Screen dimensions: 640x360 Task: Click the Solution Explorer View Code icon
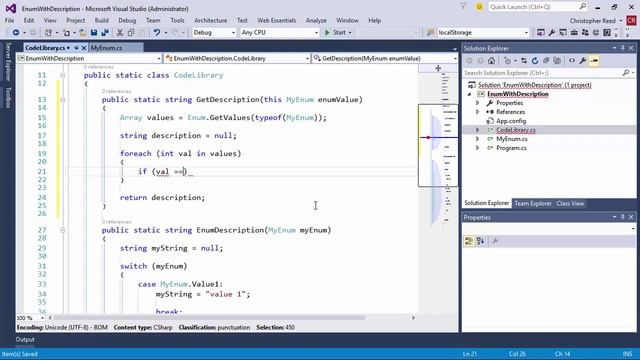[572, 61]
